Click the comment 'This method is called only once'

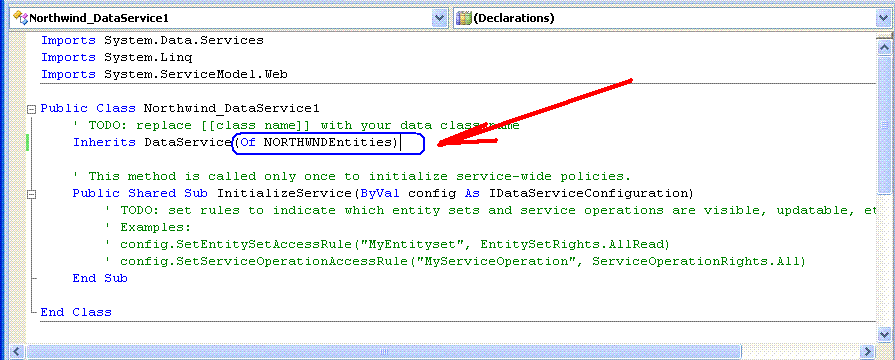(352, 176)
